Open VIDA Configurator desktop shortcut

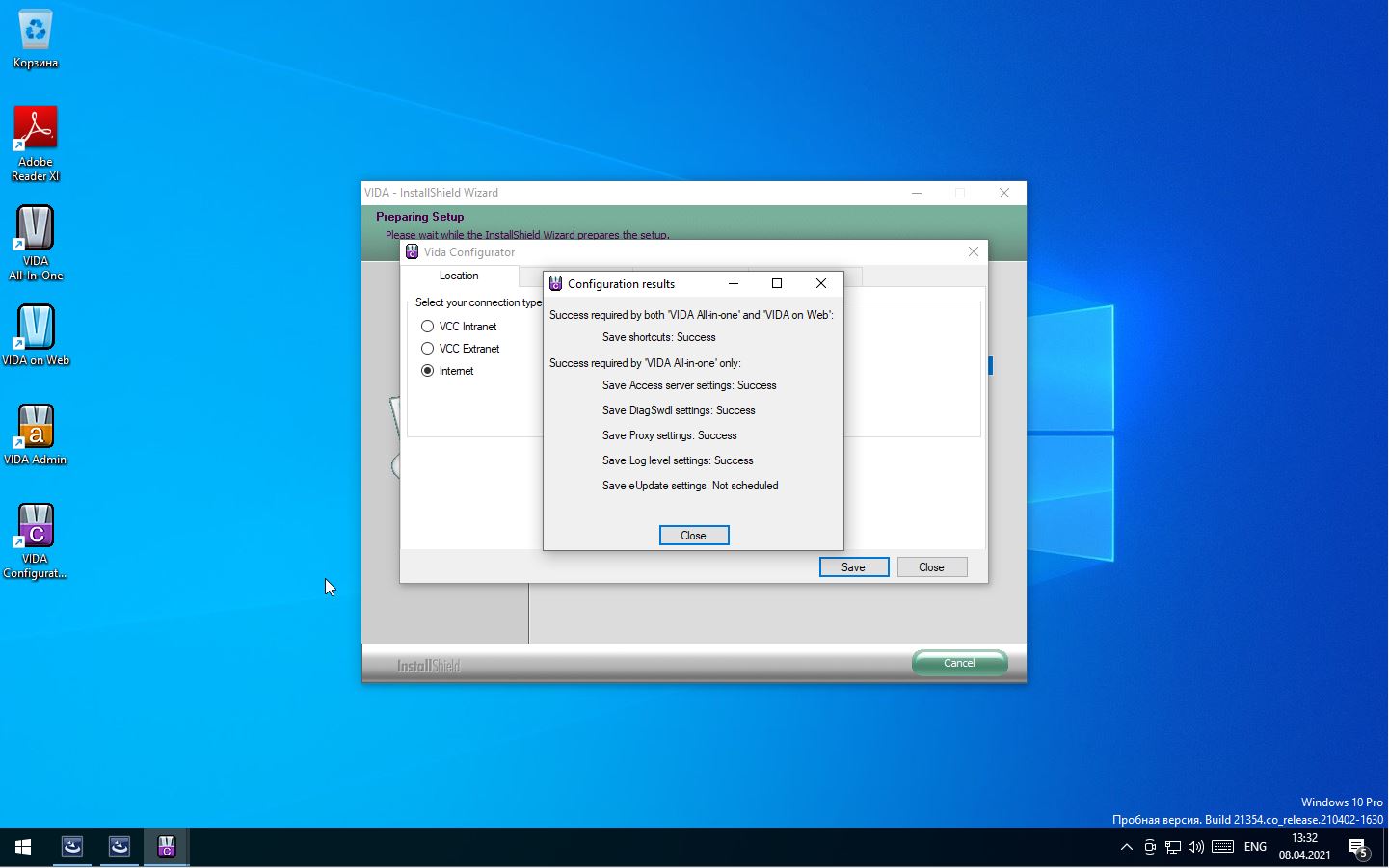[x=36, y=540]
